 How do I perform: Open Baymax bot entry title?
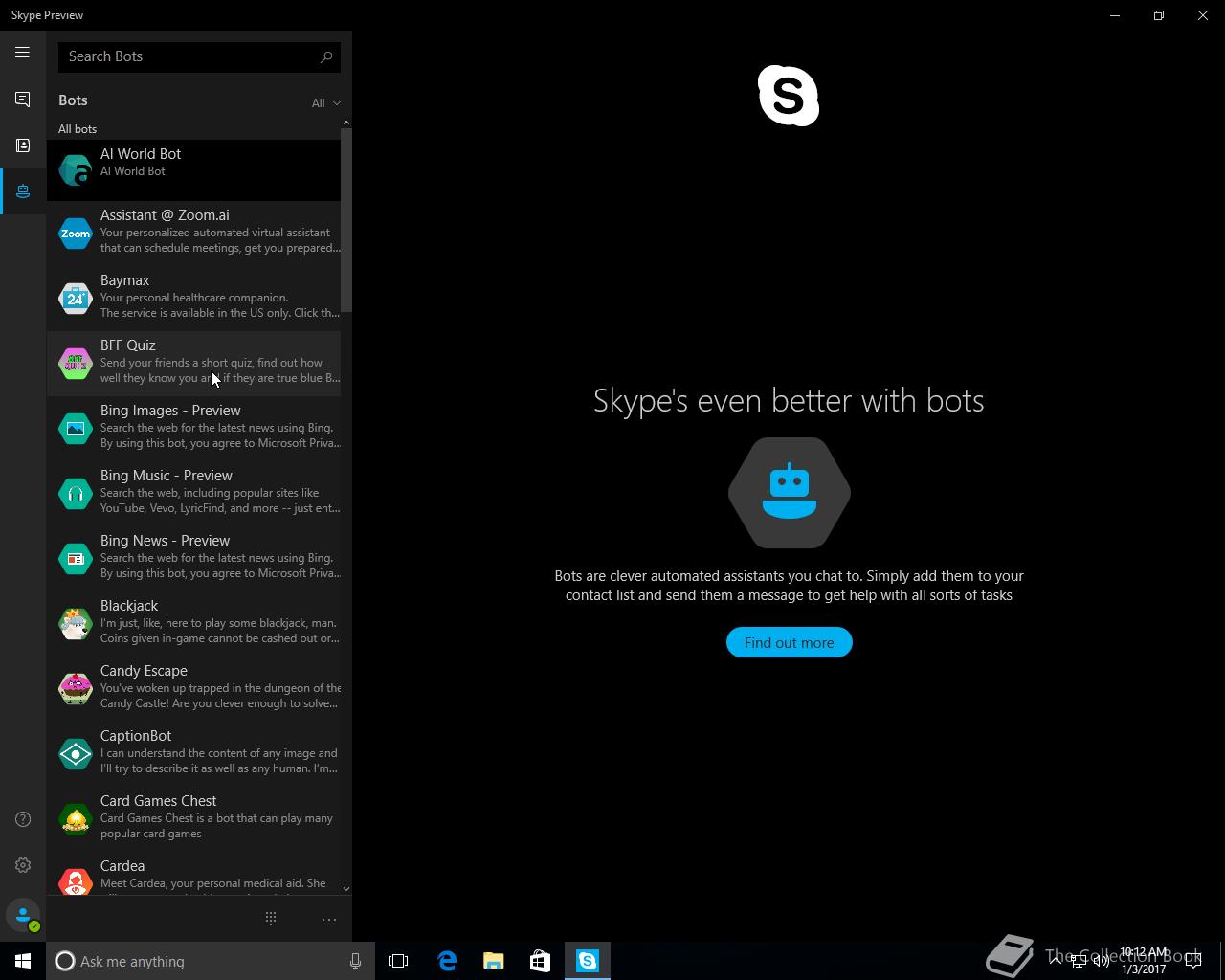[x=125, y=280]
